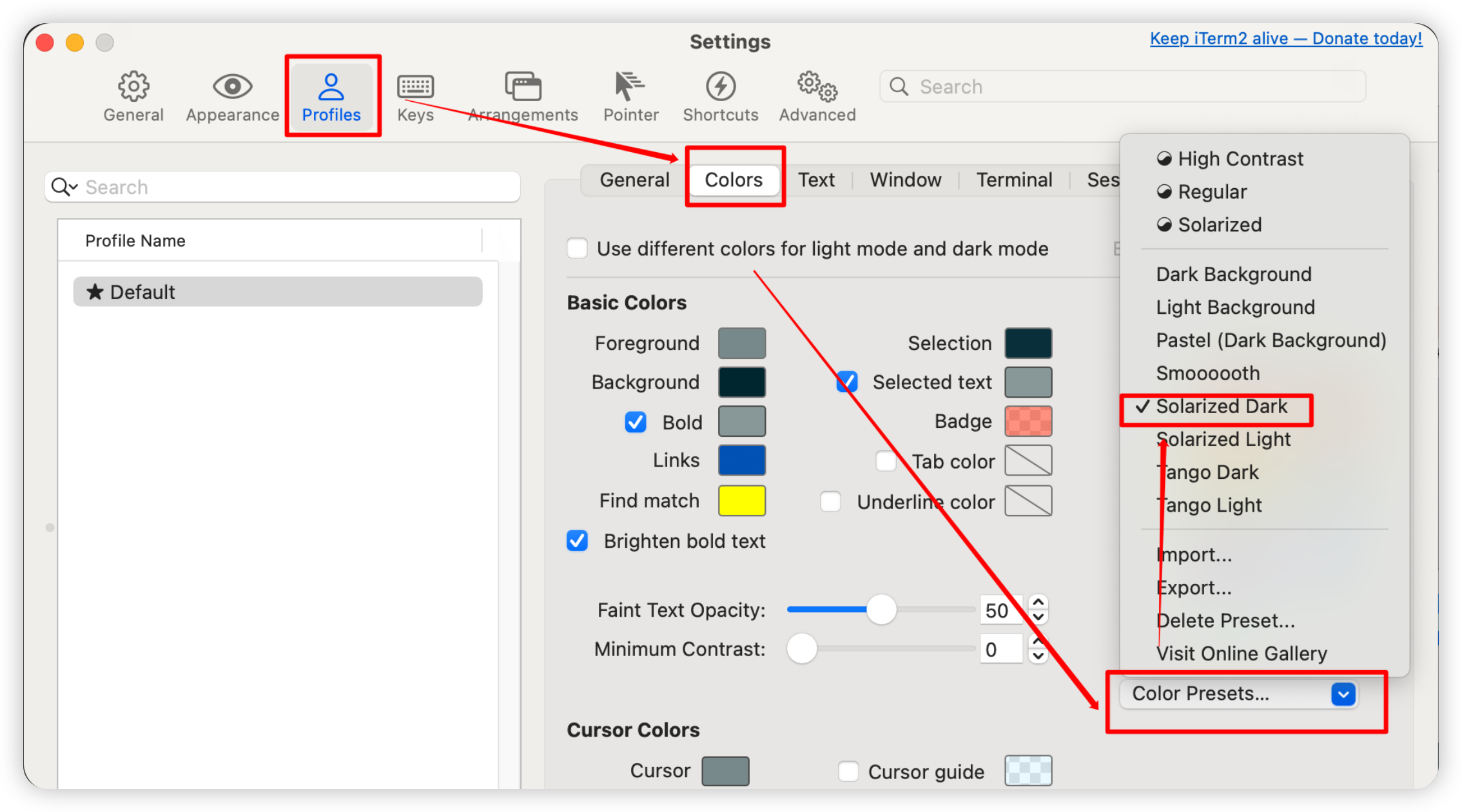This screenshot has width=1462, height=812.
Task: Click the Underline color swatch
Action: pyautogui.click(x=1028, y=501)
